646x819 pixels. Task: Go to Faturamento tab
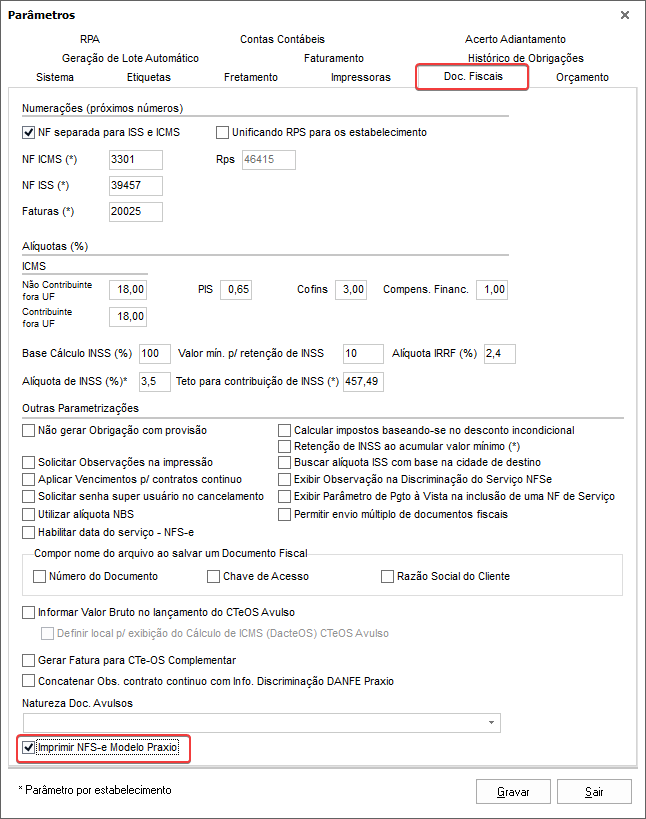(334, 58)
